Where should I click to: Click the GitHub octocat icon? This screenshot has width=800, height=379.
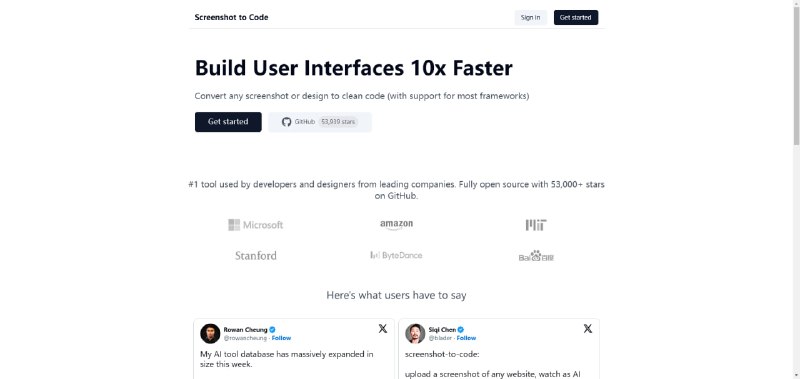tap(287, 122)
